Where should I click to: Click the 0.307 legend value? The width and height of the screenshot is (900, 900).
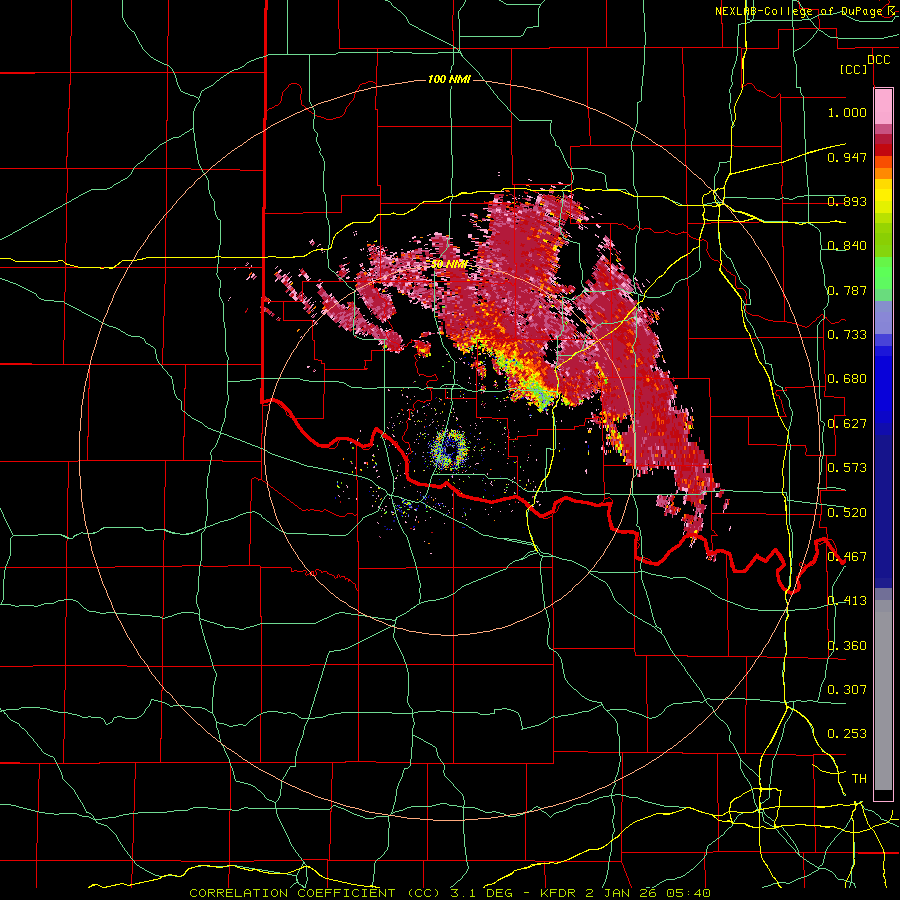tap(847, 689)
